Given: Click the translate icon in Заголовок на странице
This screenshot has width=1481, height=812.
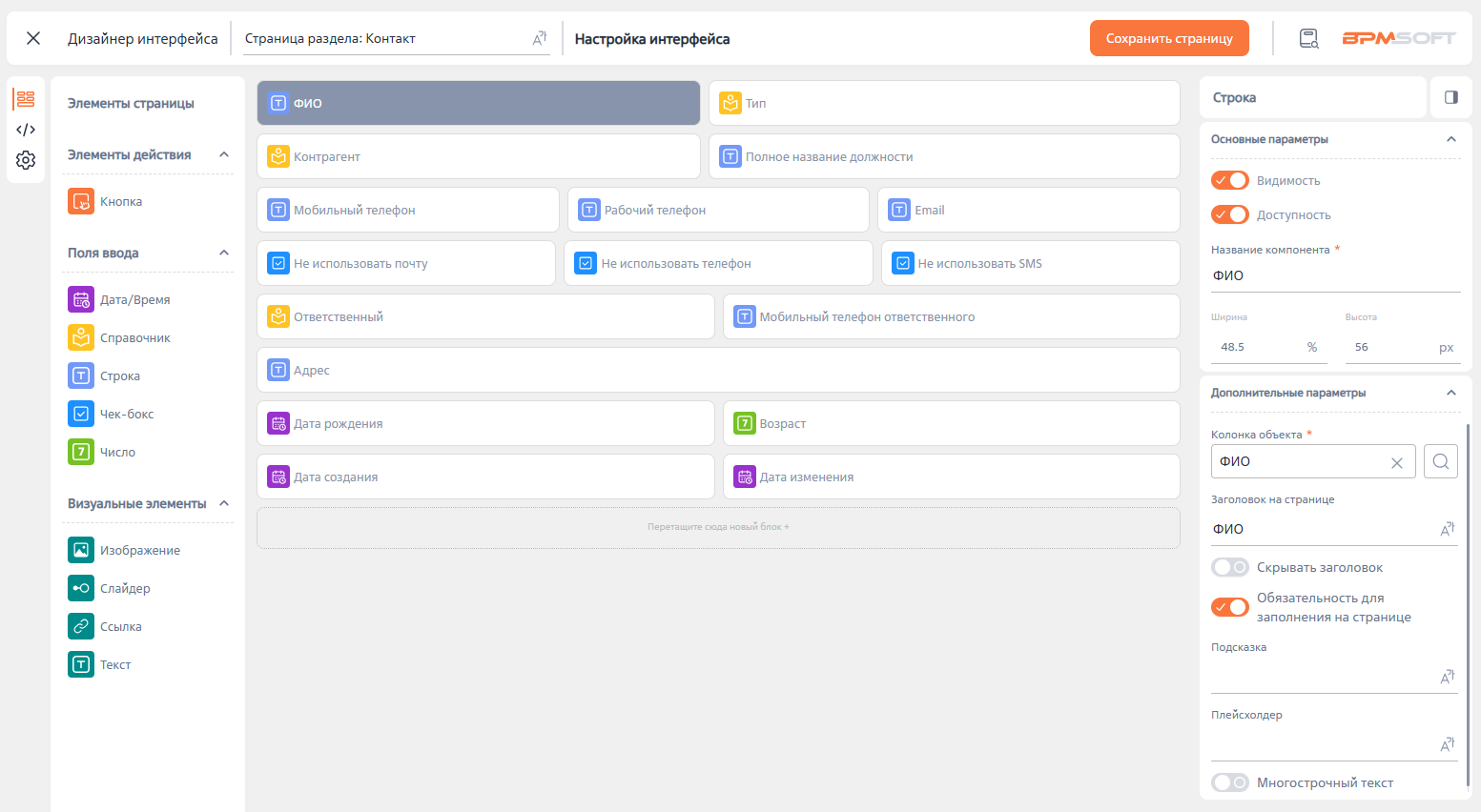Looking at the screenshot, I should pyautogui.click(x=1447, y=529).
